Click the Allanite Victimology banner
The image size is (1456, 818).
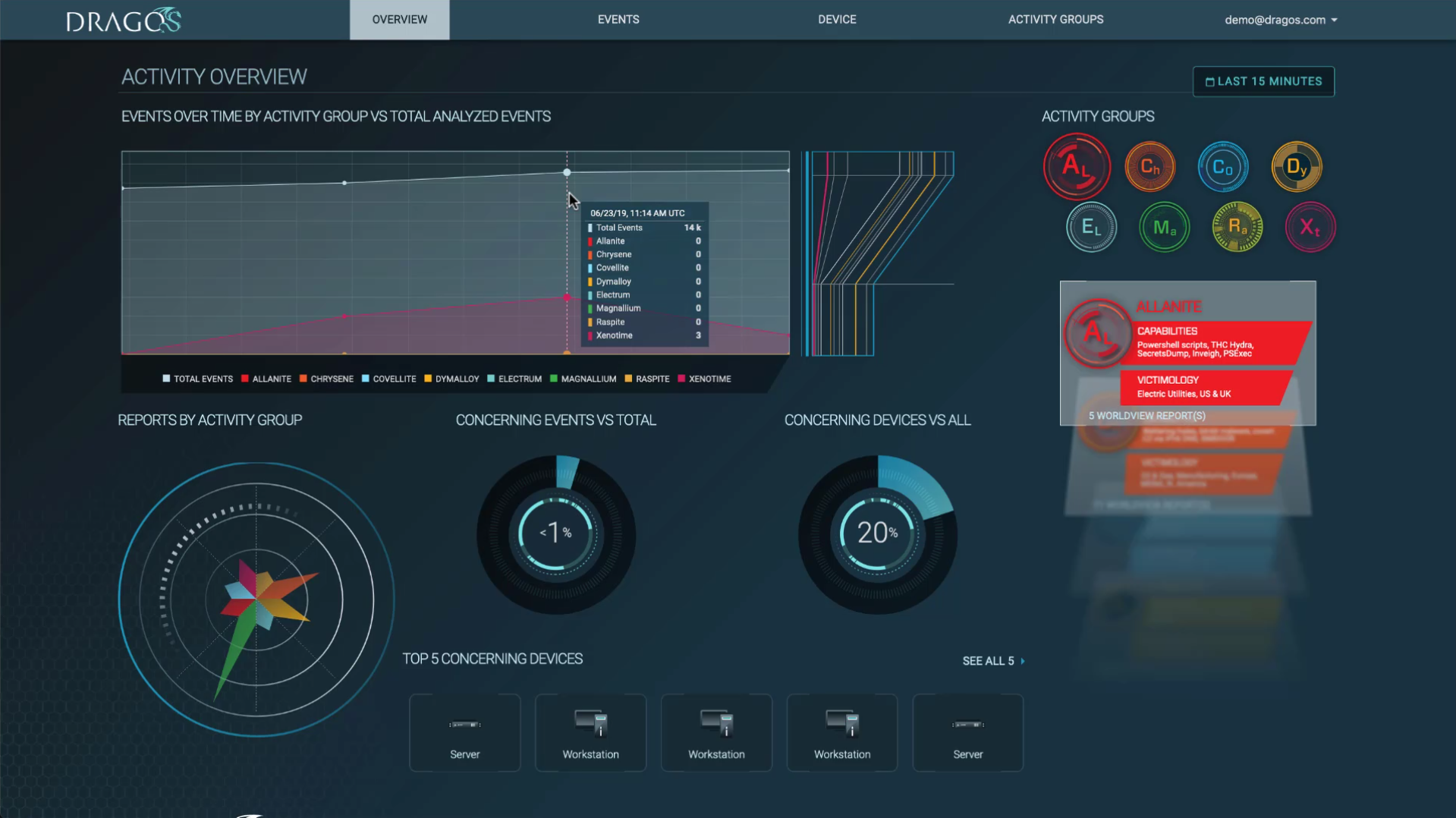tap(1206, 387)
